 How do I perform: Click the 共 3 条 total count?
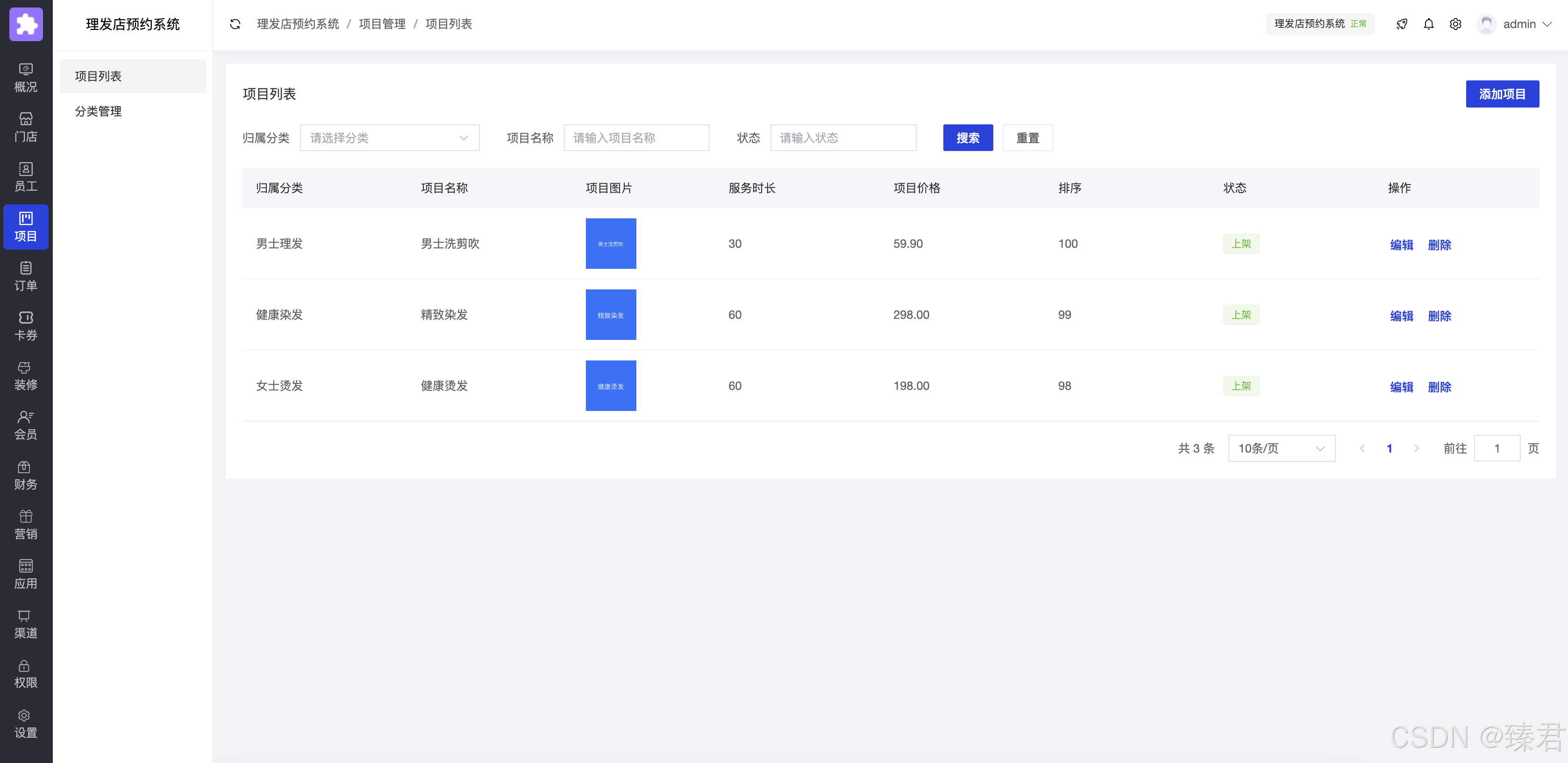(1196, 448)
